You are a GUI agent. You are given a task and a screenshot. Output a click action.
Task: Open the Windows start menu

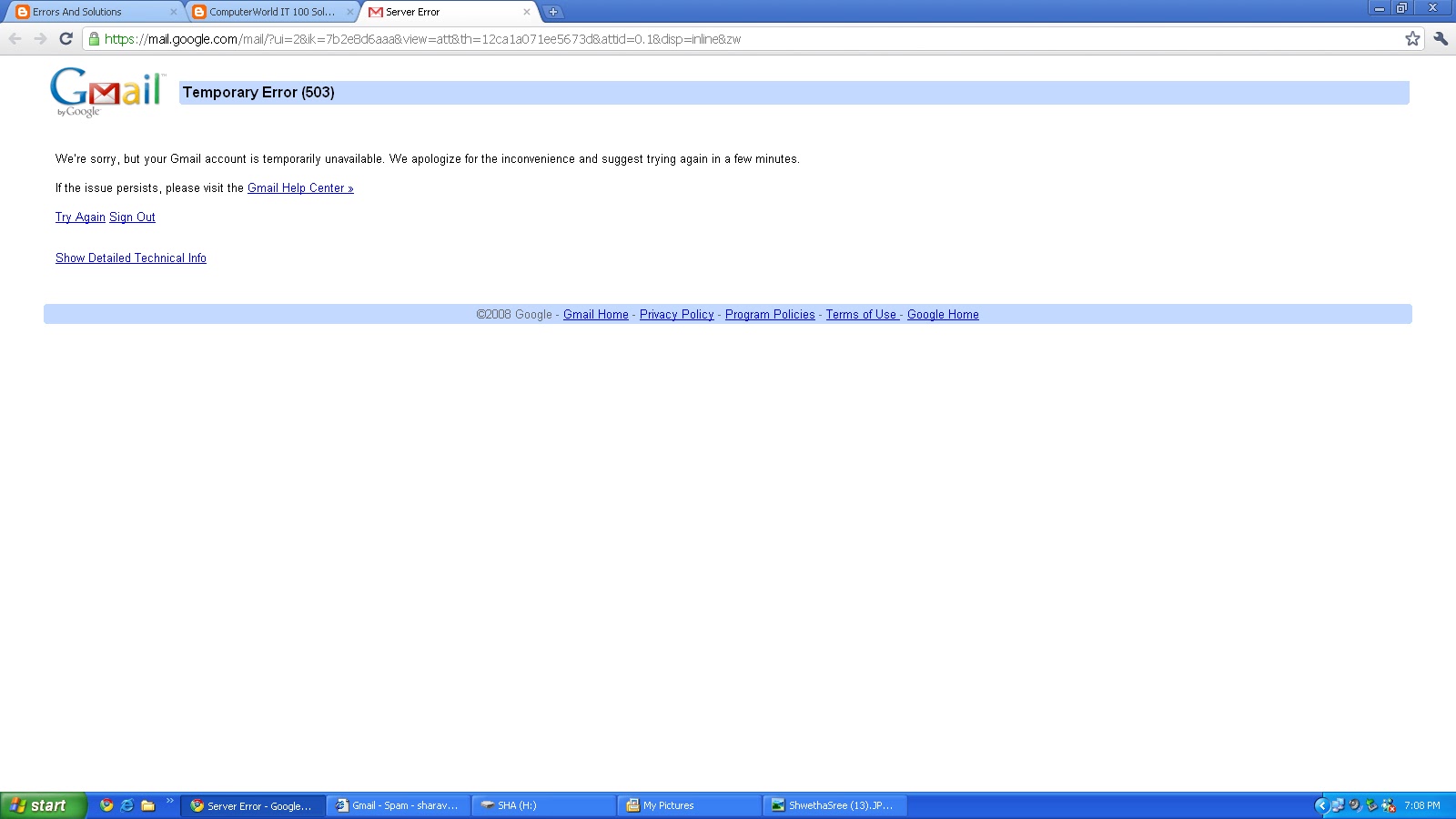pos(44,805)
